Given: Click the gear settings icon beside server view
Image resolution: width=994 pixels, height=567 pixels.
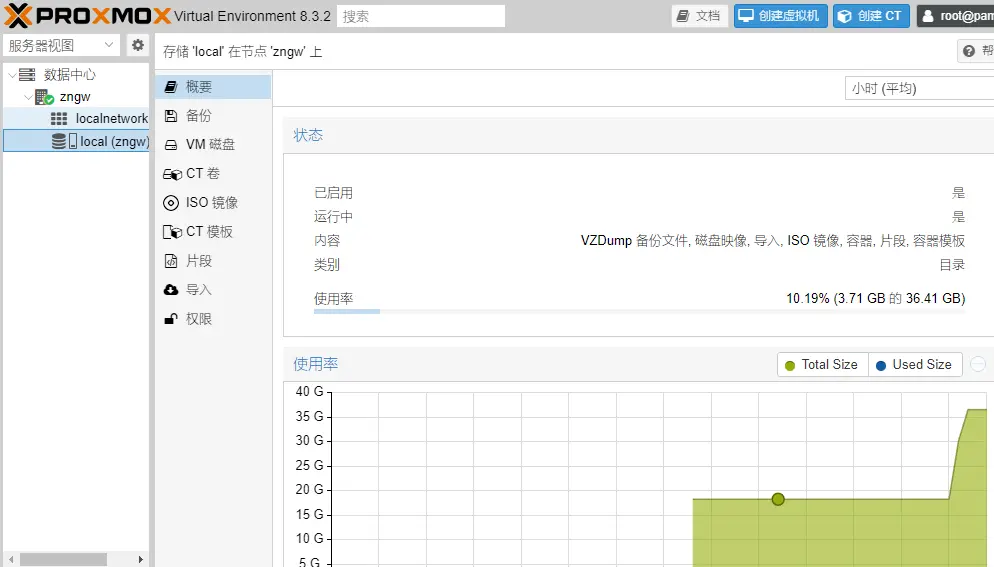Looking at the screenshot, I should (x=138, y=45).
